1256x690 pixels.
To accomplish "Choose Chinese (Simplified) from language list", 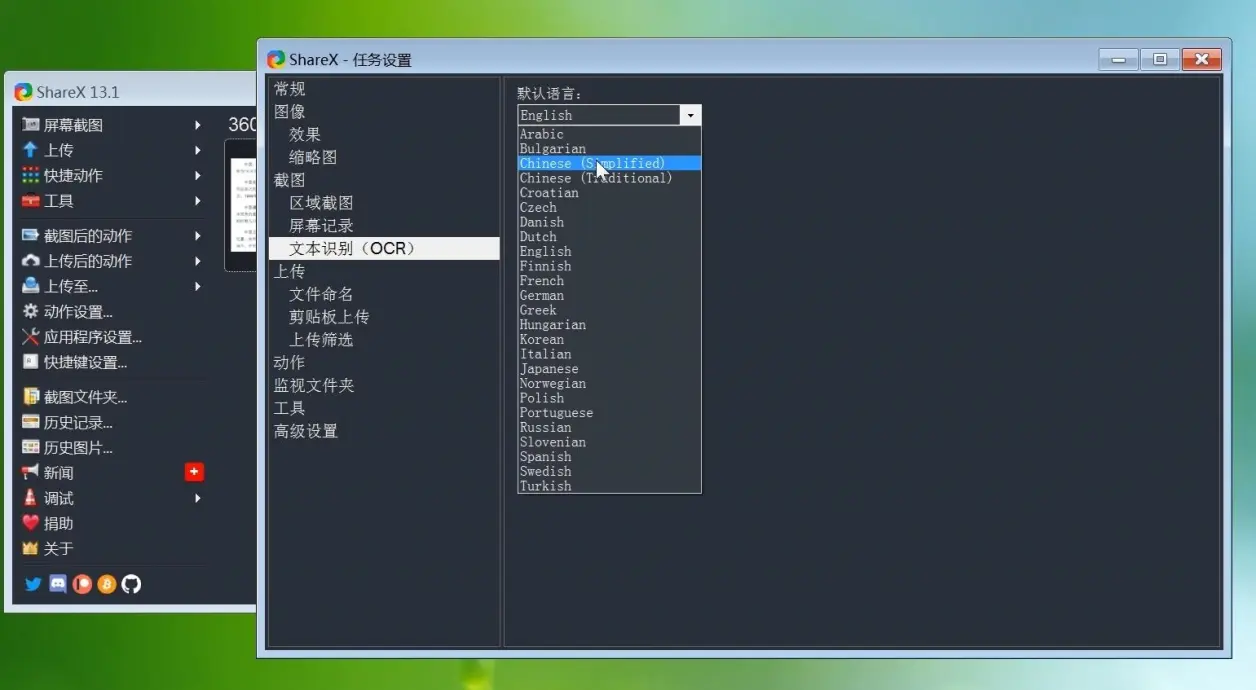I will pyautogui.click(x=609, y=163).
